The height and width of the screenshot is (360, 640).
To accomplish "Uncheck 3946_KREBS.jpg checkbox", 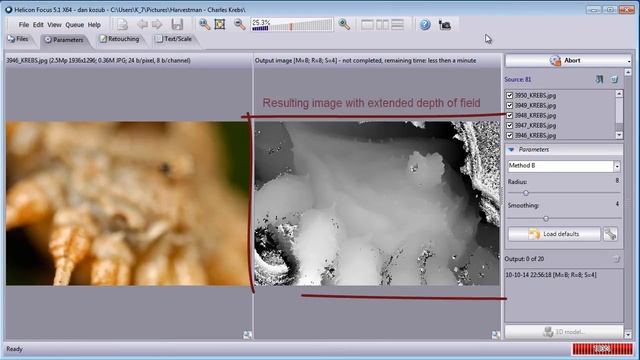I will coord(509,135).
